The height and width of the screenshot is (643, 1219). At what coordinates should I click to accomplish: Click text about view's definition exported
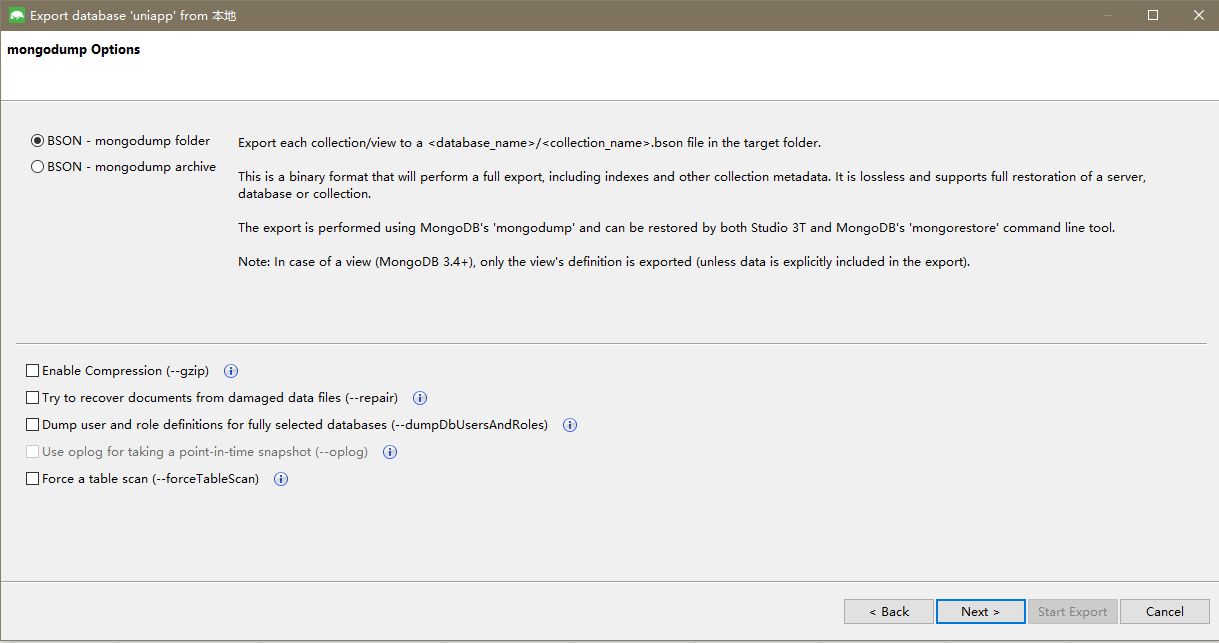coord(604,263)
